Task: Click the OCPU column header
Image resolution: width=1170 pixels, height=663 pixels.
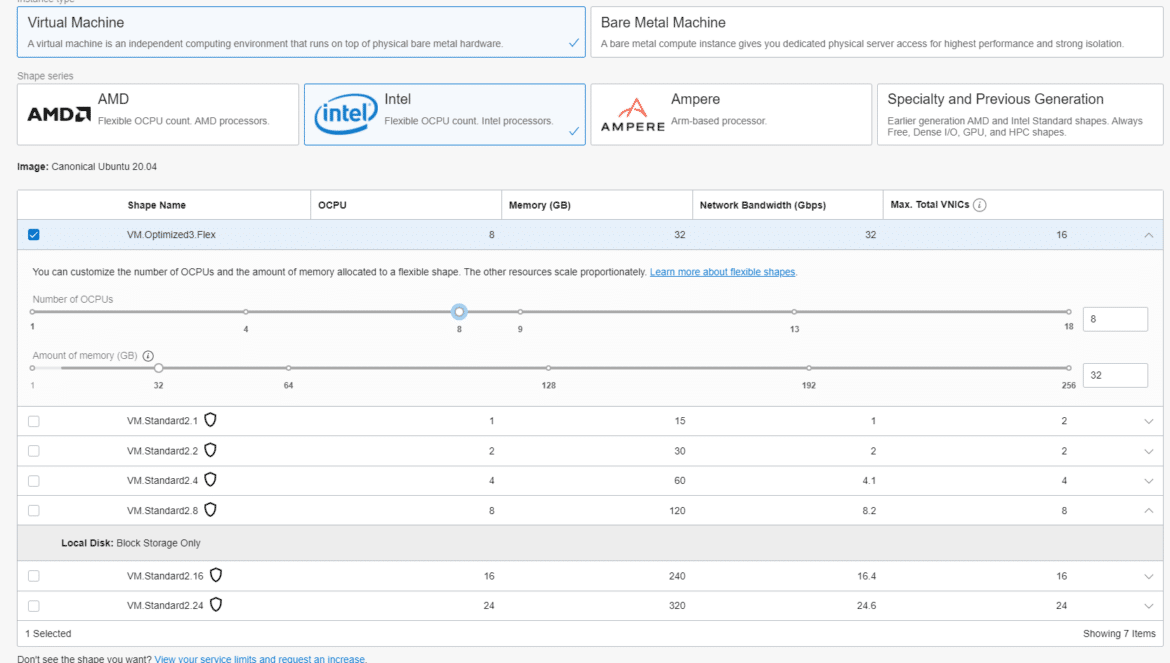Action: click(x=332, y=205)
